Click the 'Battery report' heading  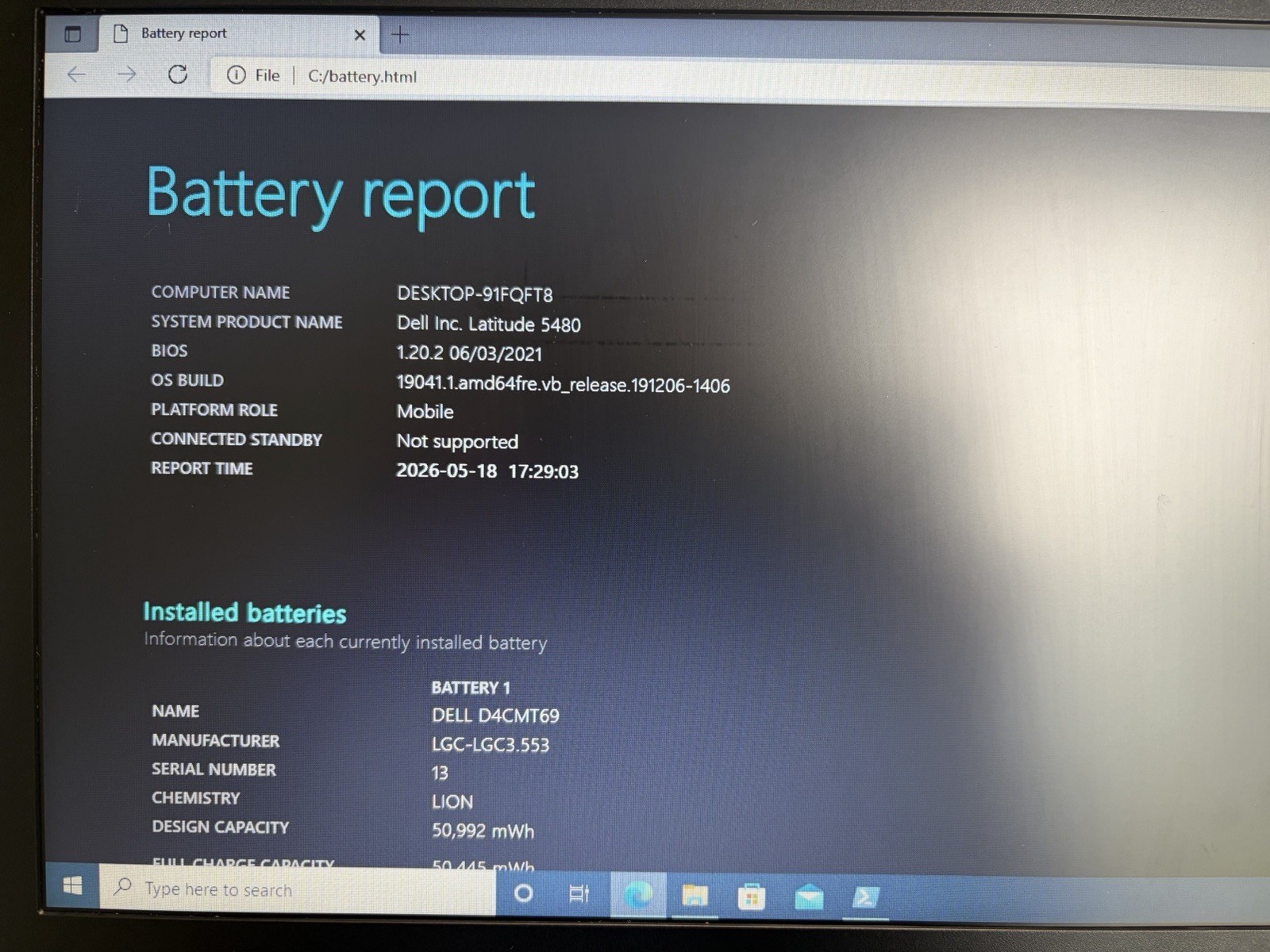[x=341, y=196]
